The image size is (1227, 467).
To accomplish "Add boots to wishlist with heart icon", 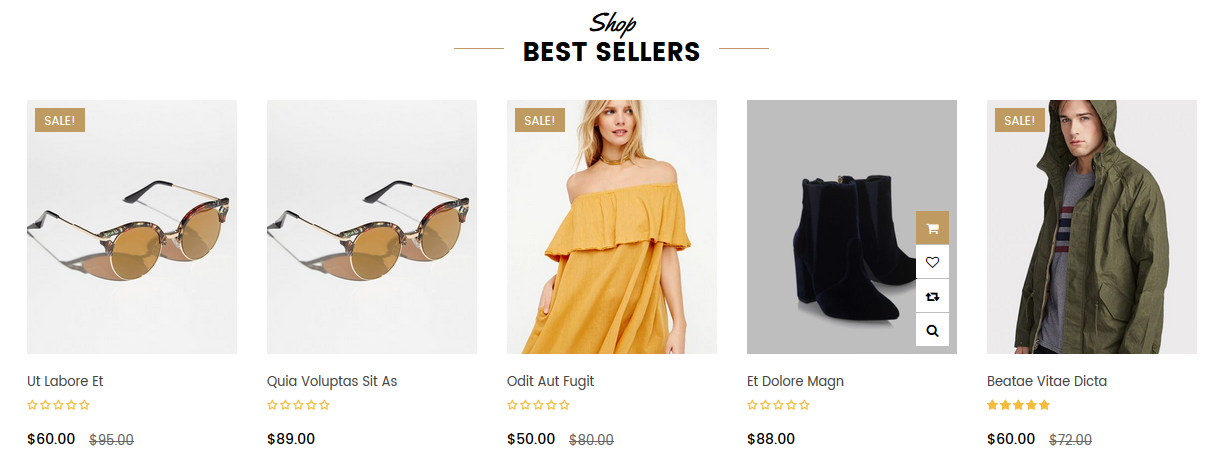I will tap(932, 262).
